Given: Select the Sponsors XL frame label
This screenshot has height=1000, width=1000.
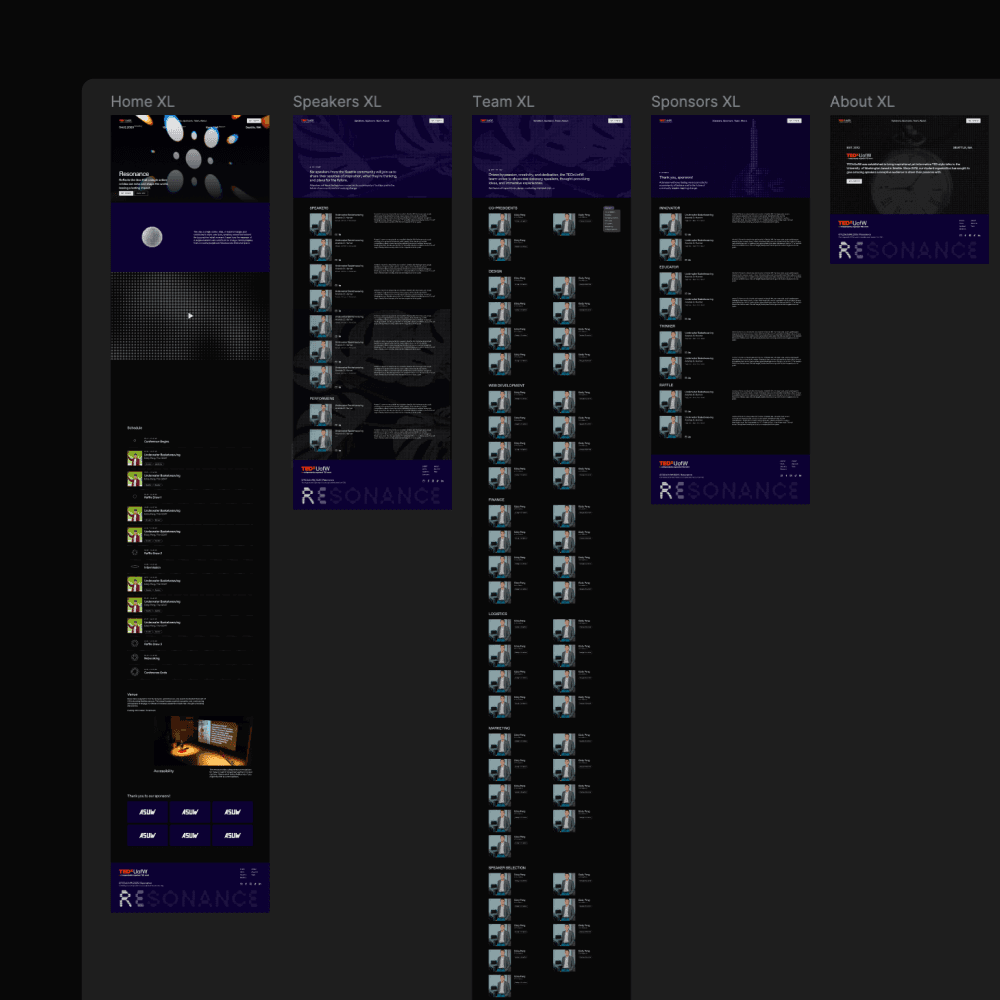Looking at the screenshot, I should tap(695, 102).
